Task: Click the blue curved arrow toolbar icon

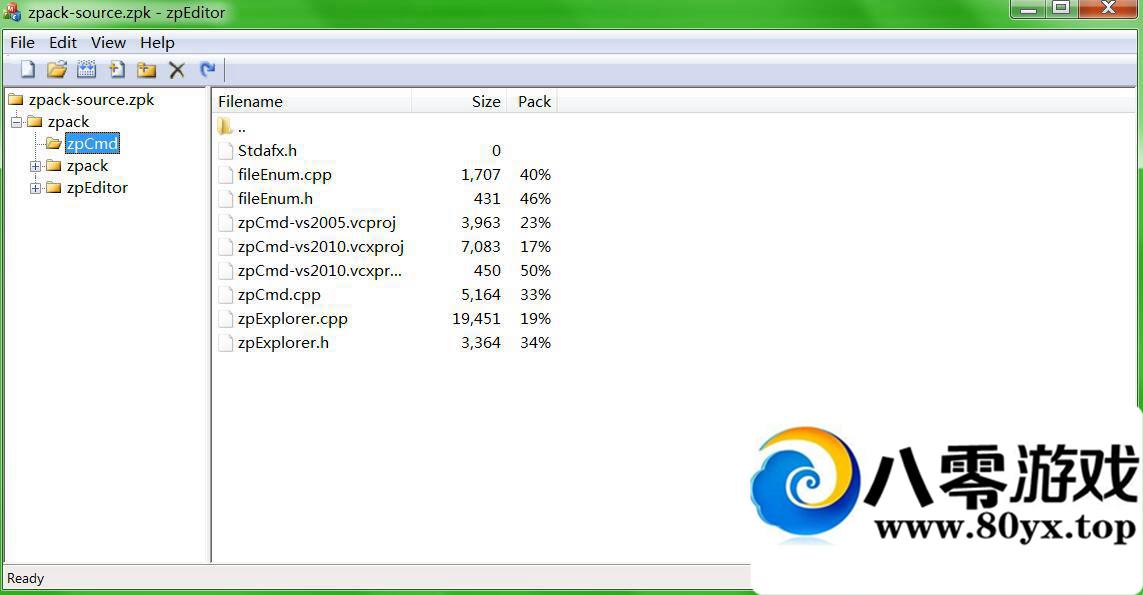Action: click(x=207, y=69)
